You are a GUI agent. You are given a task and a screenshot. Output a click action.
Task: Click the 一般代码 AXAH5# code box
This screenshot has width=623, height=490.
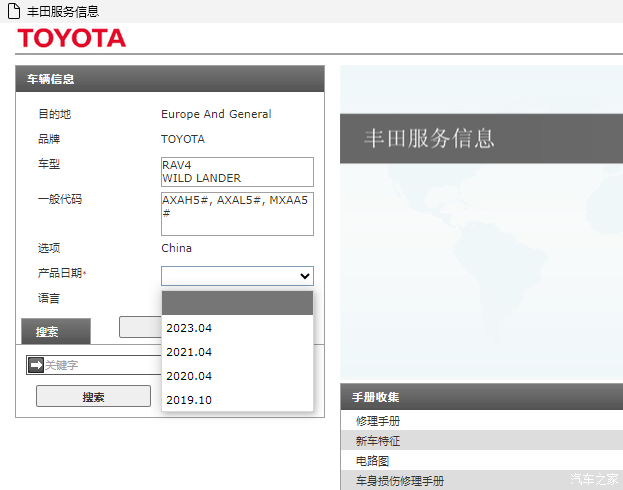237,213
